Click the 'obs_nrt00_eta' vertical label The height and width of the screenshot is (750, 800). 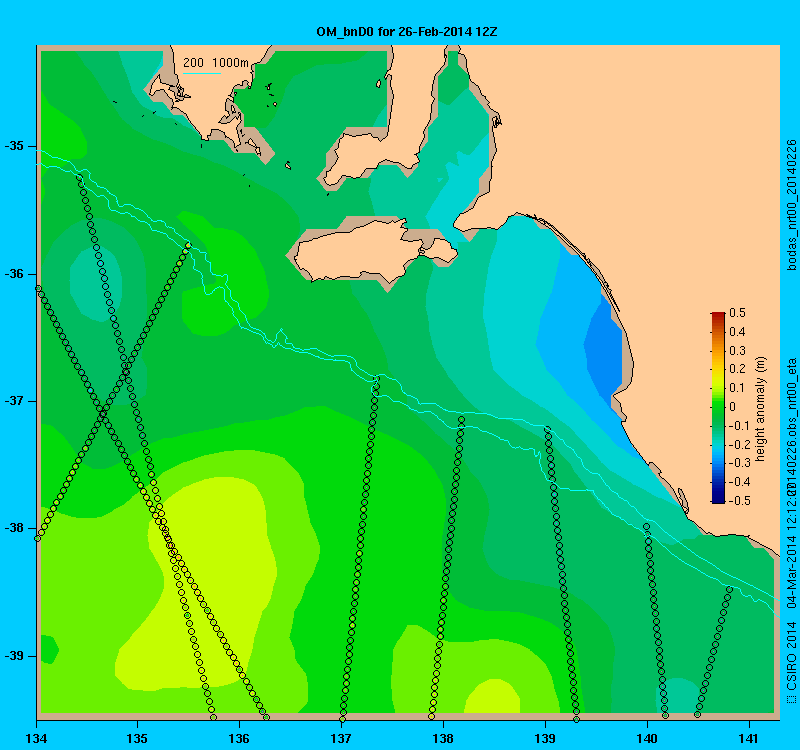pos(791,398)
